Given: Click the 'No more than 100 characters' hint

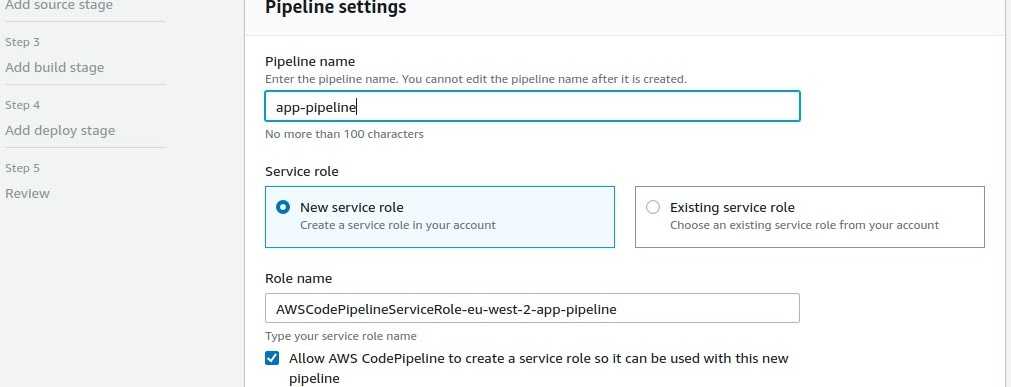Looking at the screenshot, I should (344, 134).
